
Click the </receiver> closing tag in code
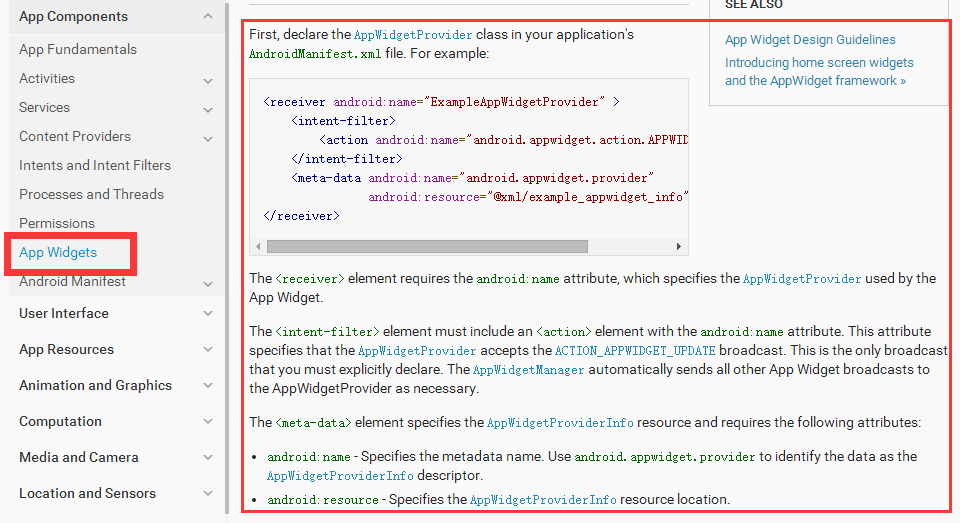pyautogui.click(x=301, y=216)
